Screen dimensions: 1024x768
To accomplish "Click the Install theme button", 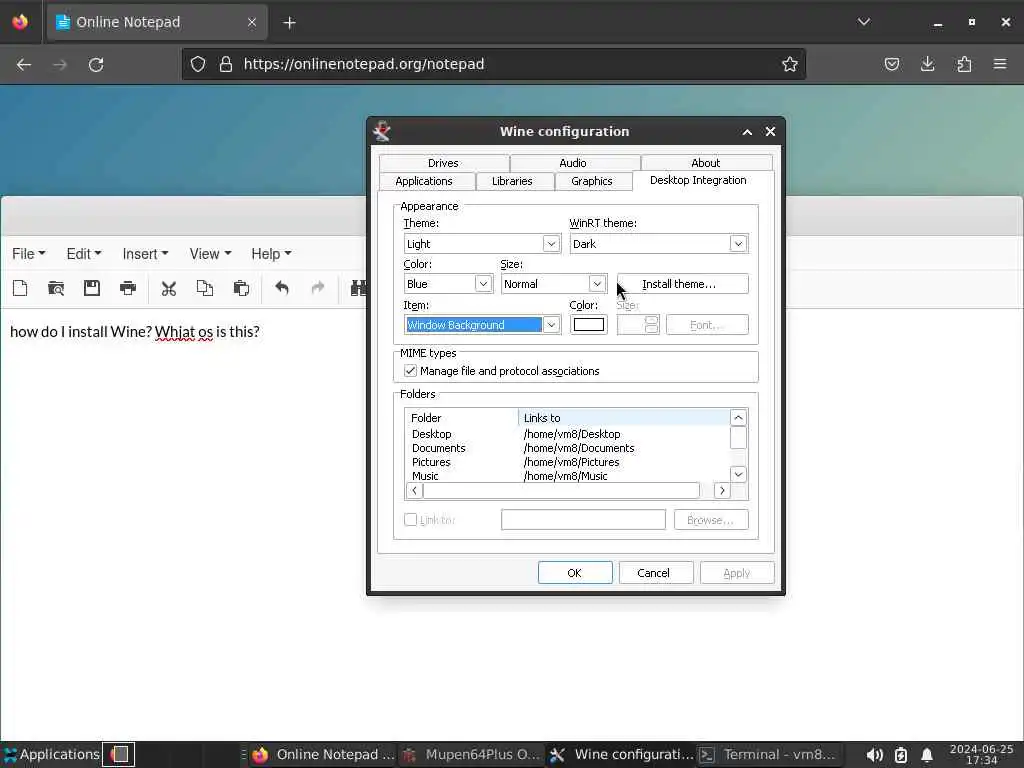I will pos(682,284).
